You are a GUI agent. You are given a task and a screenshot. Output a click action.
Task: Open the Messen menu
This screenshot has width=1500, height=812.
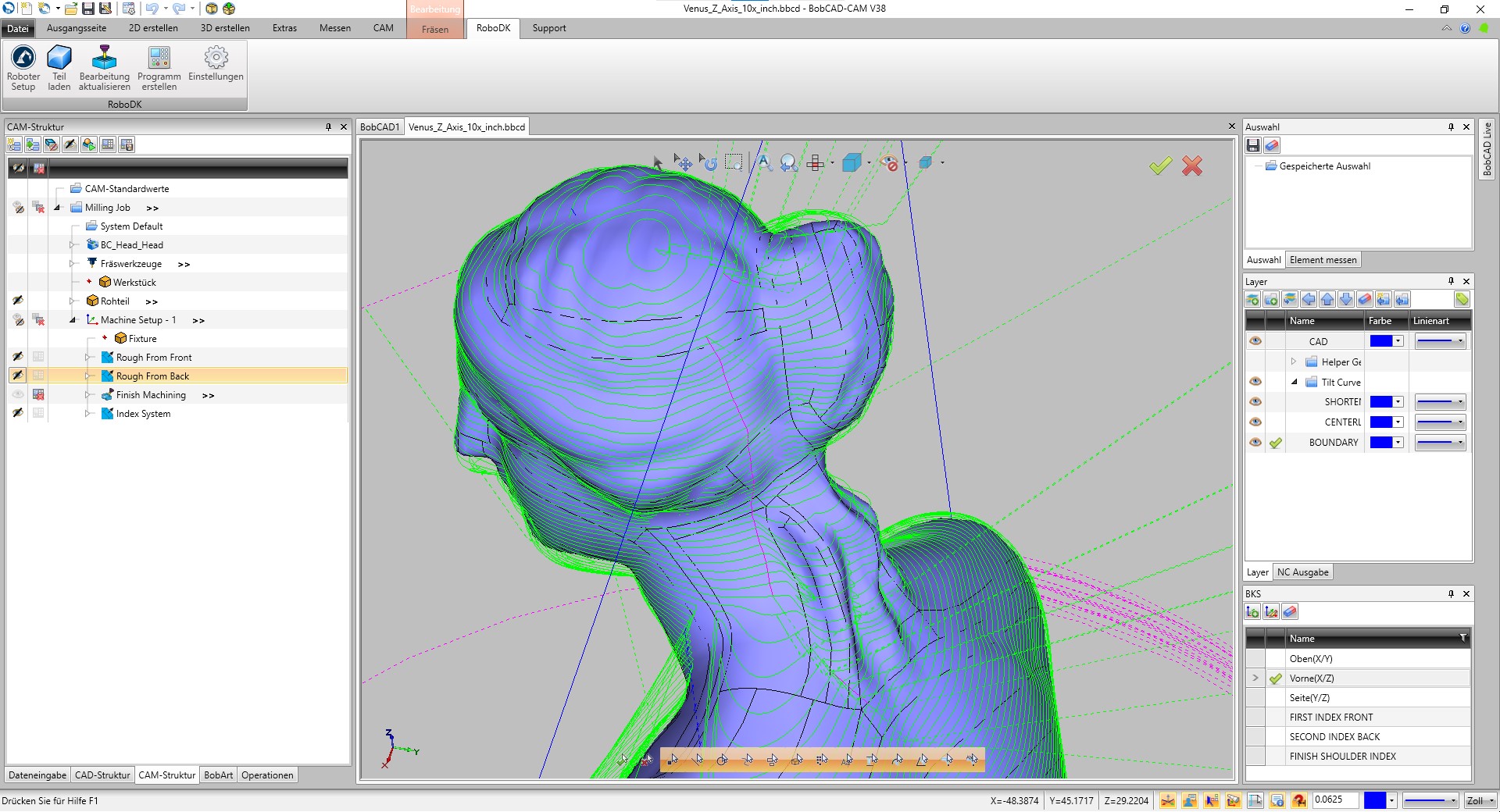(x=334, y=28)
